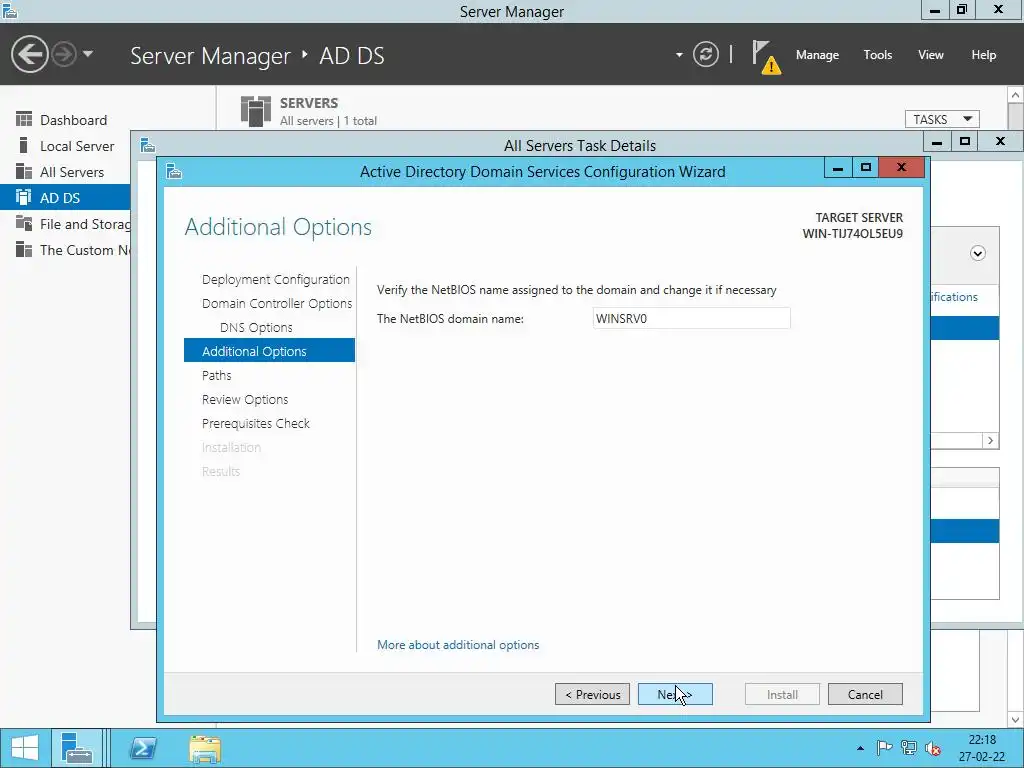1024x768 pixels.
Task: Click the Custom group icon in sidebar
Action: (x=24, y=249)
